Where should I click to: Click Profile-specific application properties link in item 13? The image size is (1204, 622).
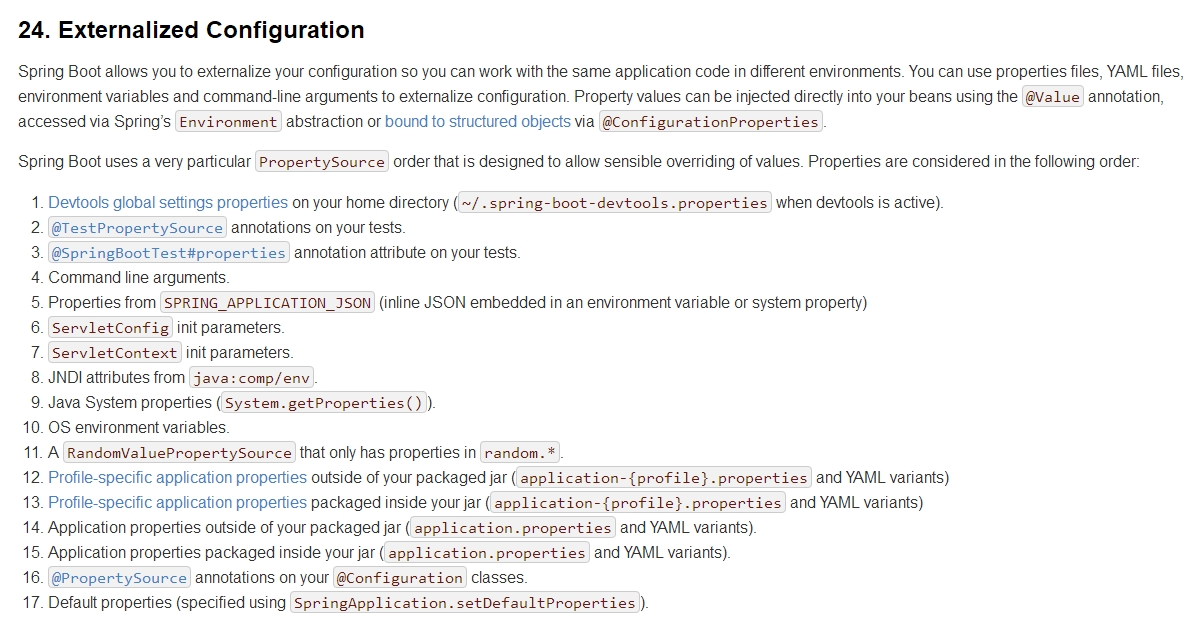[x=177, y=503]
